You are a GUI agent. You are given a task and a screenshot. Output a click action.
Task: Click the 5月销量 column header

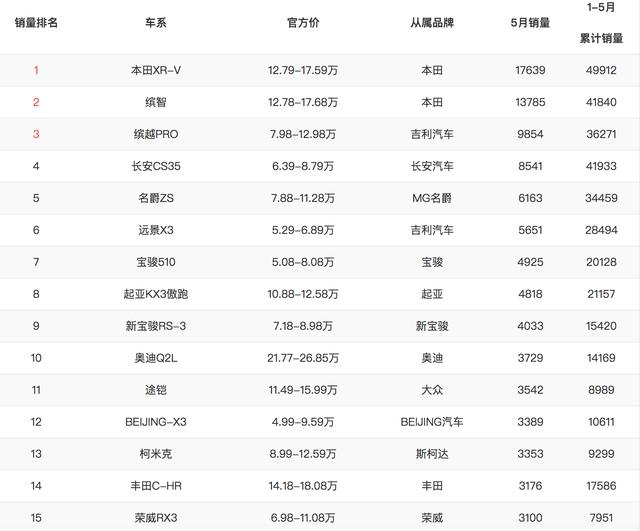[x=530, y=23]
